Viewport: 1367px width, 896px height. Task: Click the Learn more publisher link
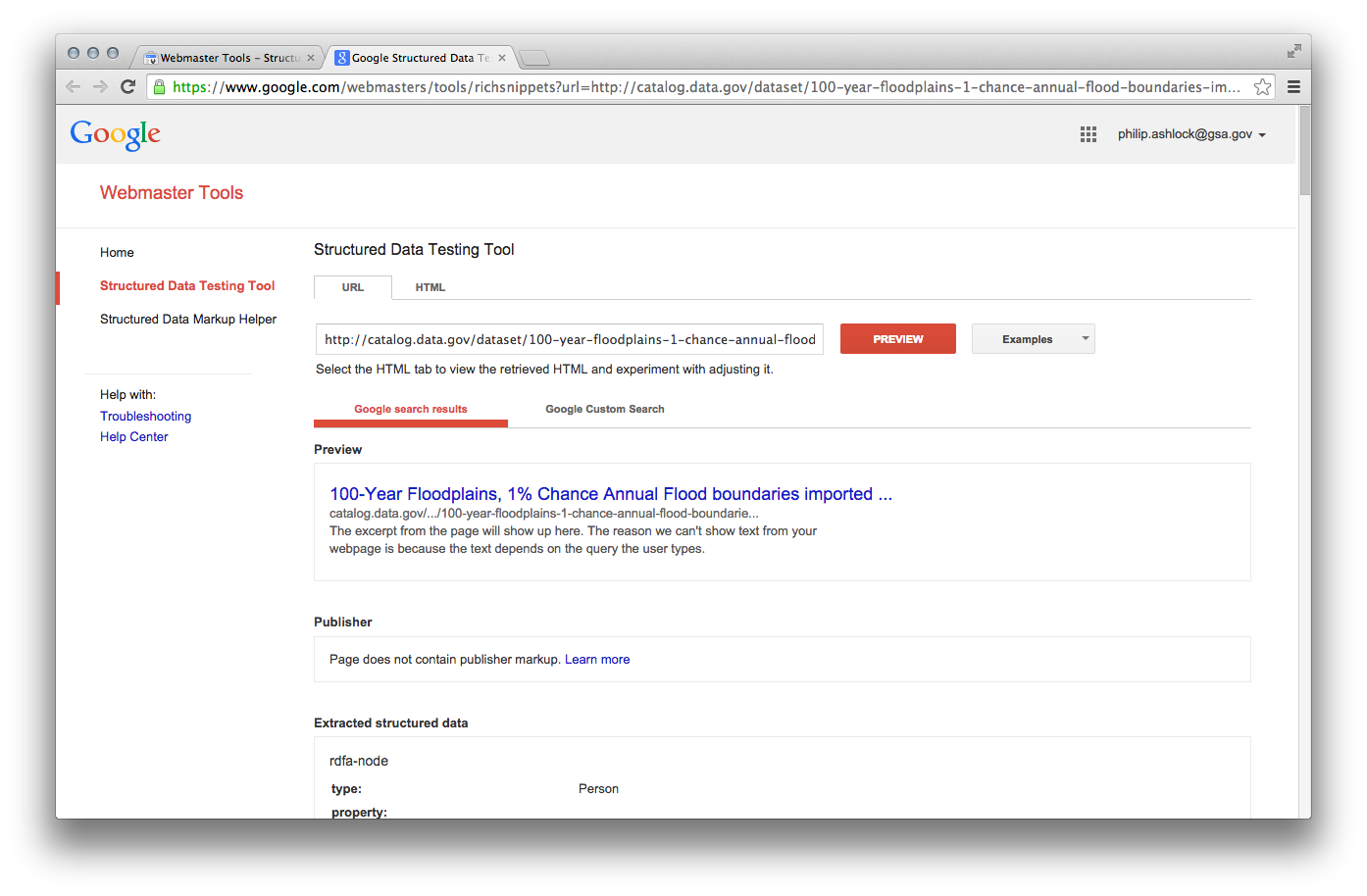pyautogui.click(x=597, y=660)
